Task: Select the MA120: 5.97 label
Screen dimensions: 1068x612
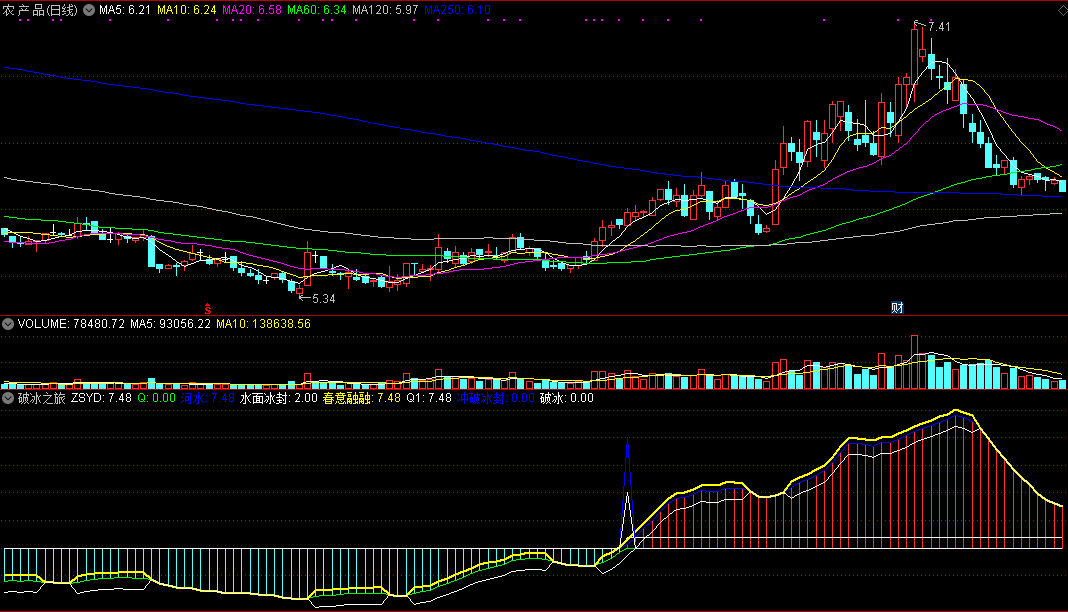Action: click(385, 10)
